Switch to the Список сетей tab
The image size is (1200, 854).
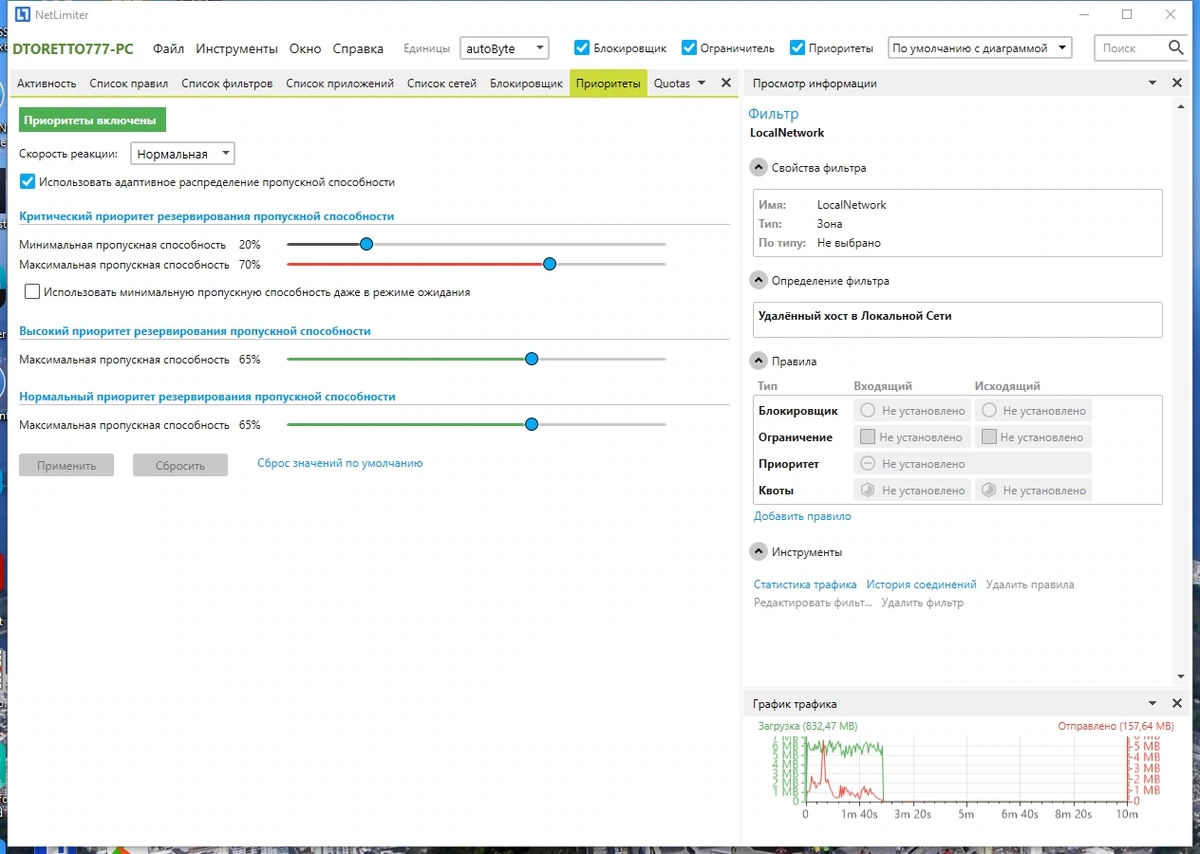click(442, 83)
